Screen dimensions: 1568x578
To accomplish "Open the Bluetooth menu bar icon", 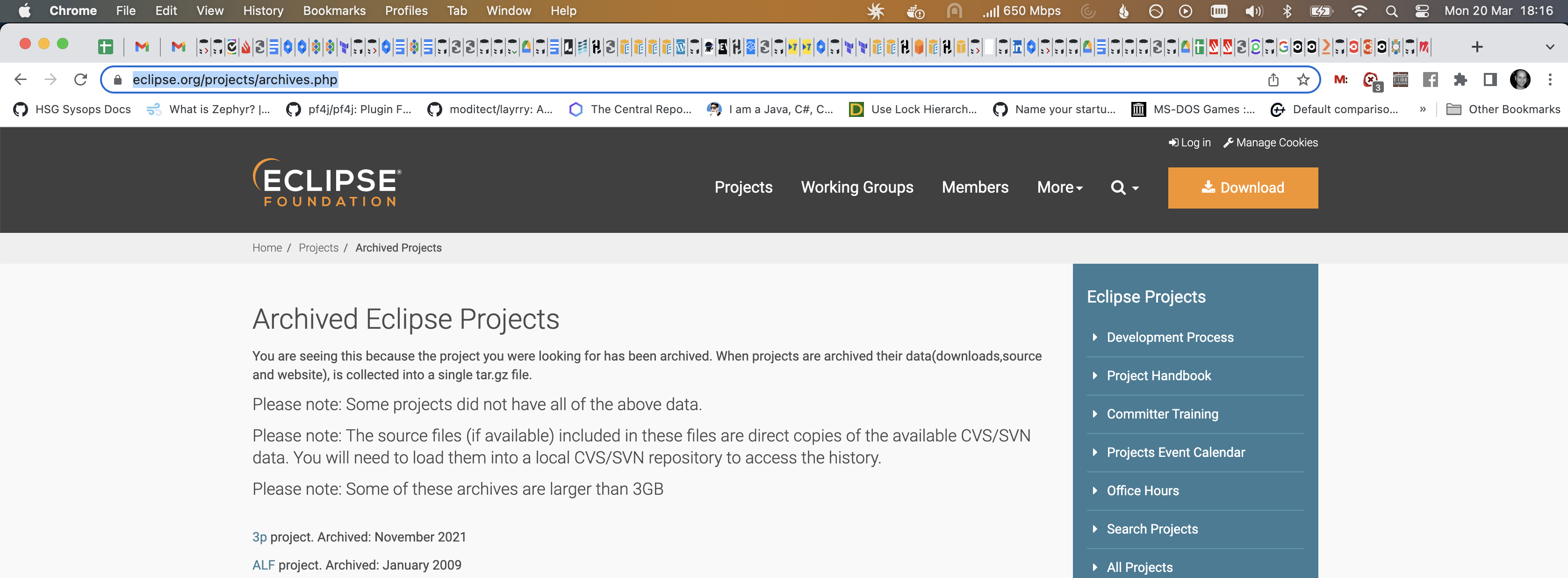I will coord(1287,10).
